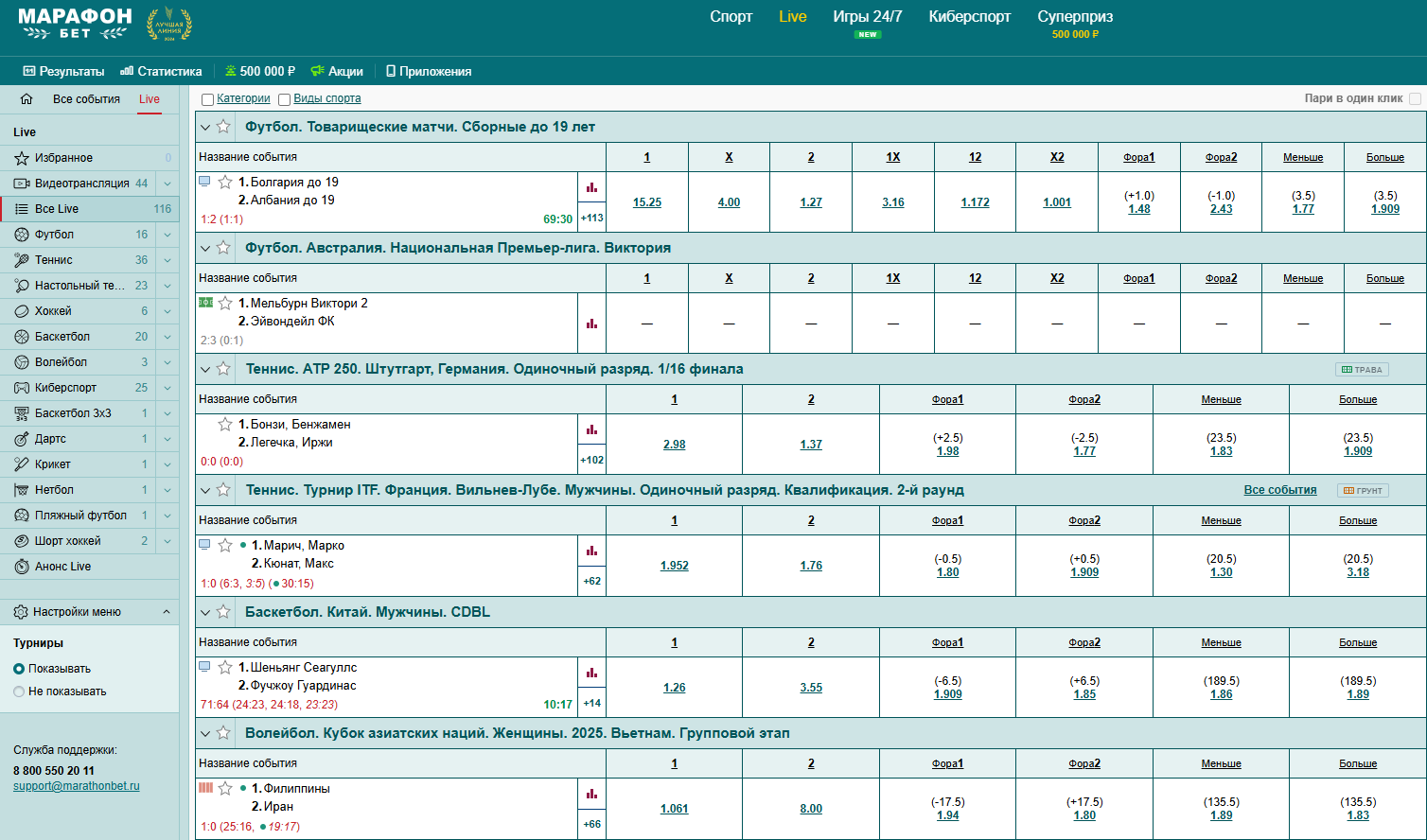Enable the Категории checkbox
This screenshot has width=1427, height=840.
pyautogui.click(x=207, y=99)
